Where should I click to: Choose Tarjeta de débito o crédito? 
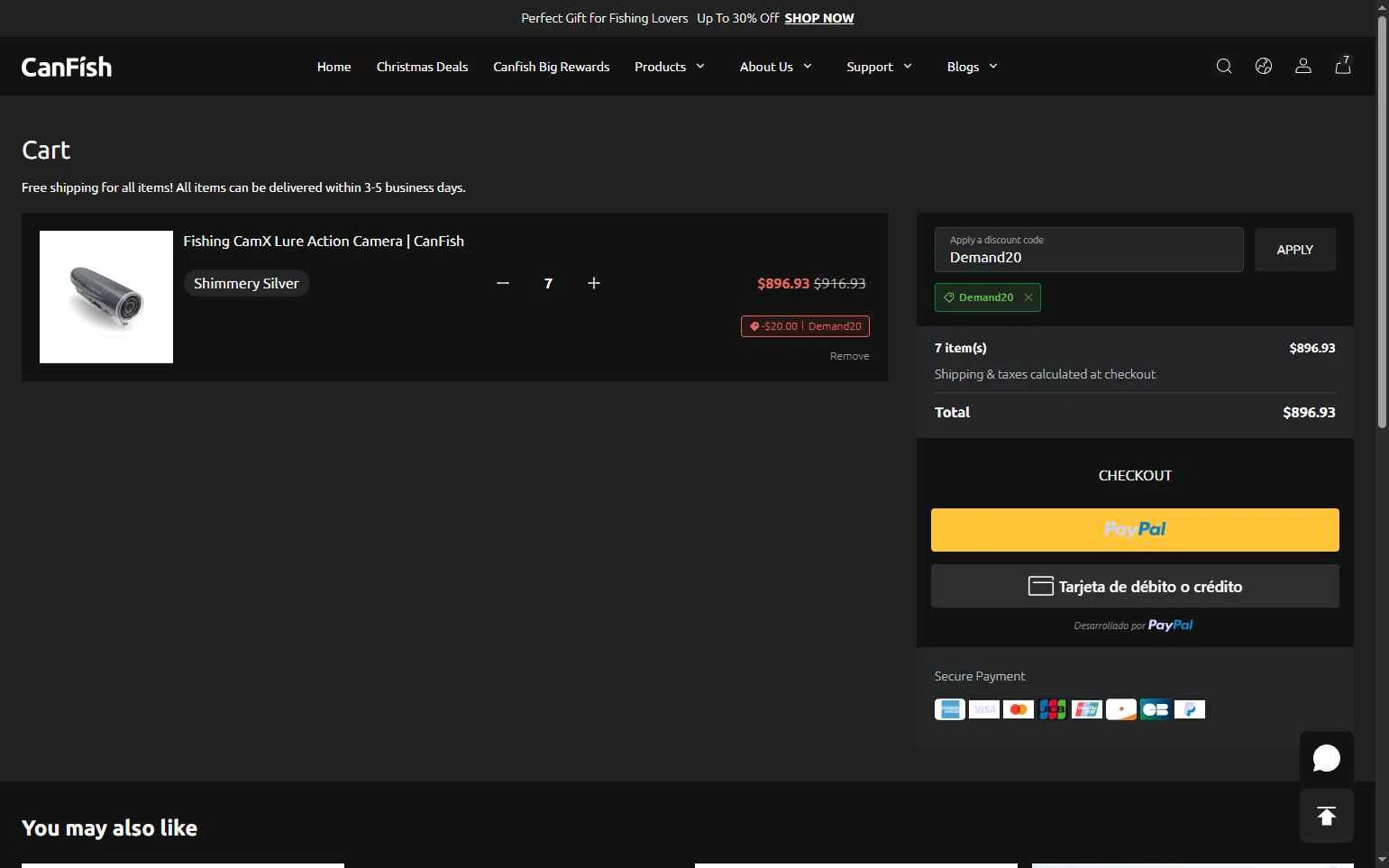(1135, 586)
